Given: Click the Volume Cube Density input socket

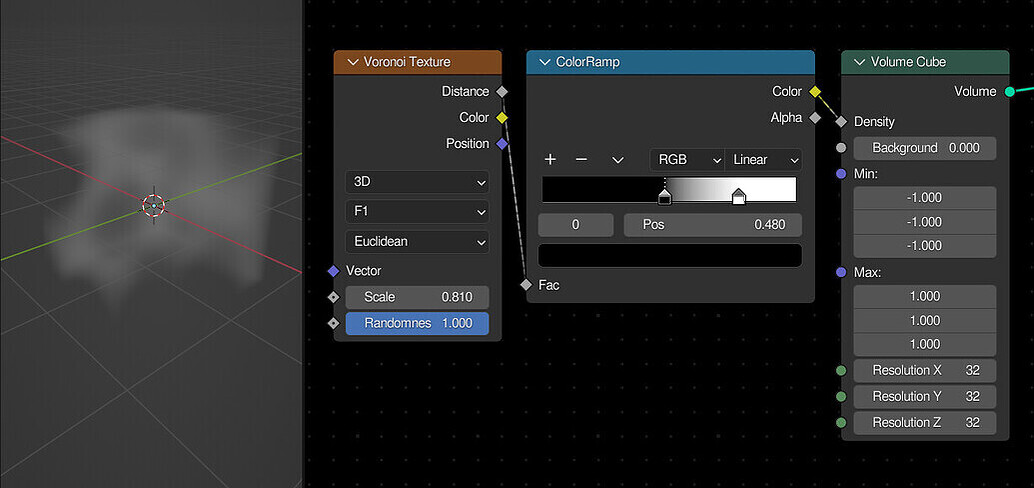Looking at the screenshot, I should coord(841,121).
